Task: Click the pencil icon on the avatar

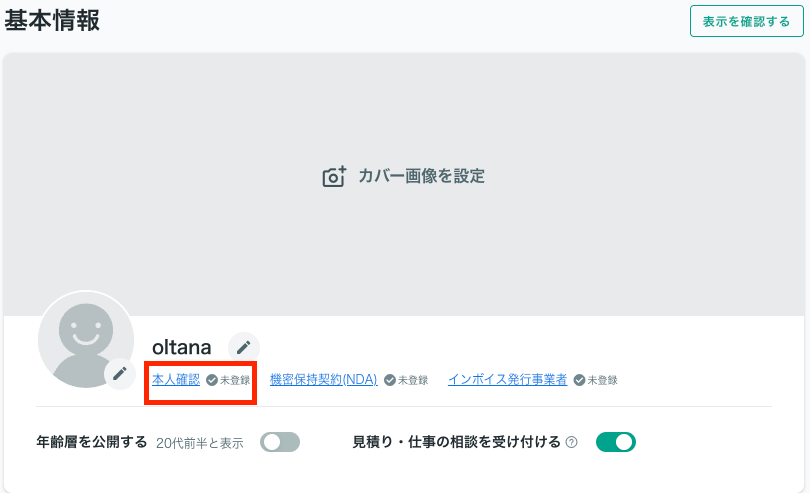Action: pos(120,373)
